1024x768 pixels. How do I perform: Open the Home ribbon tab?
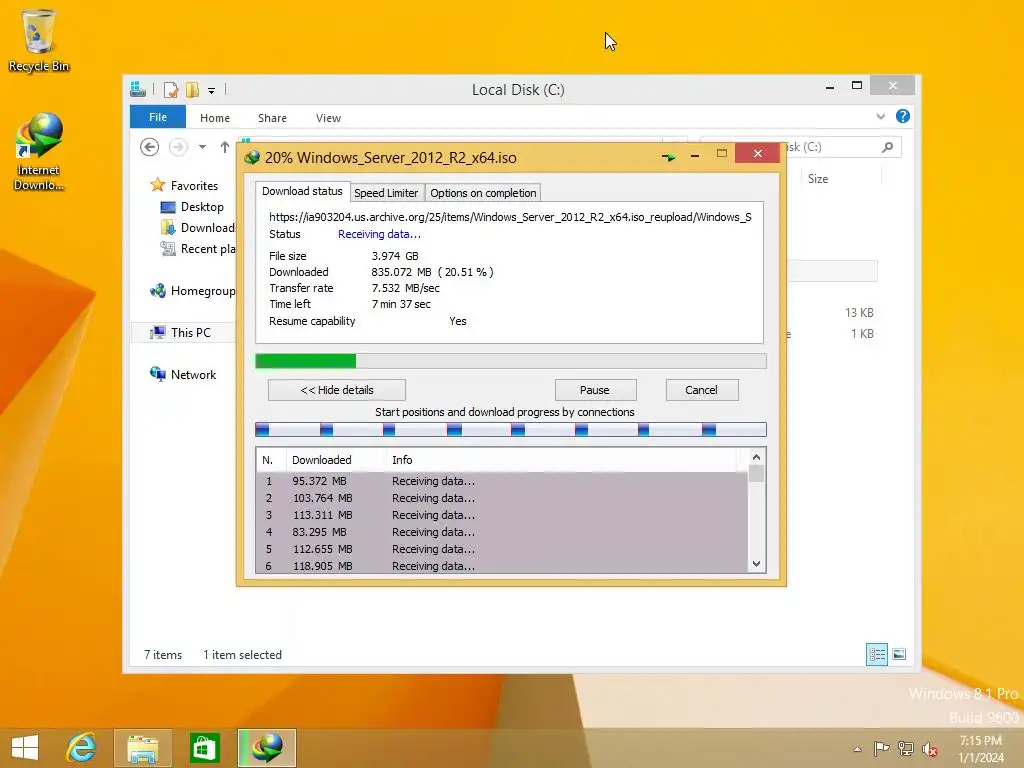pyautogui.click(x=215, y=118)
